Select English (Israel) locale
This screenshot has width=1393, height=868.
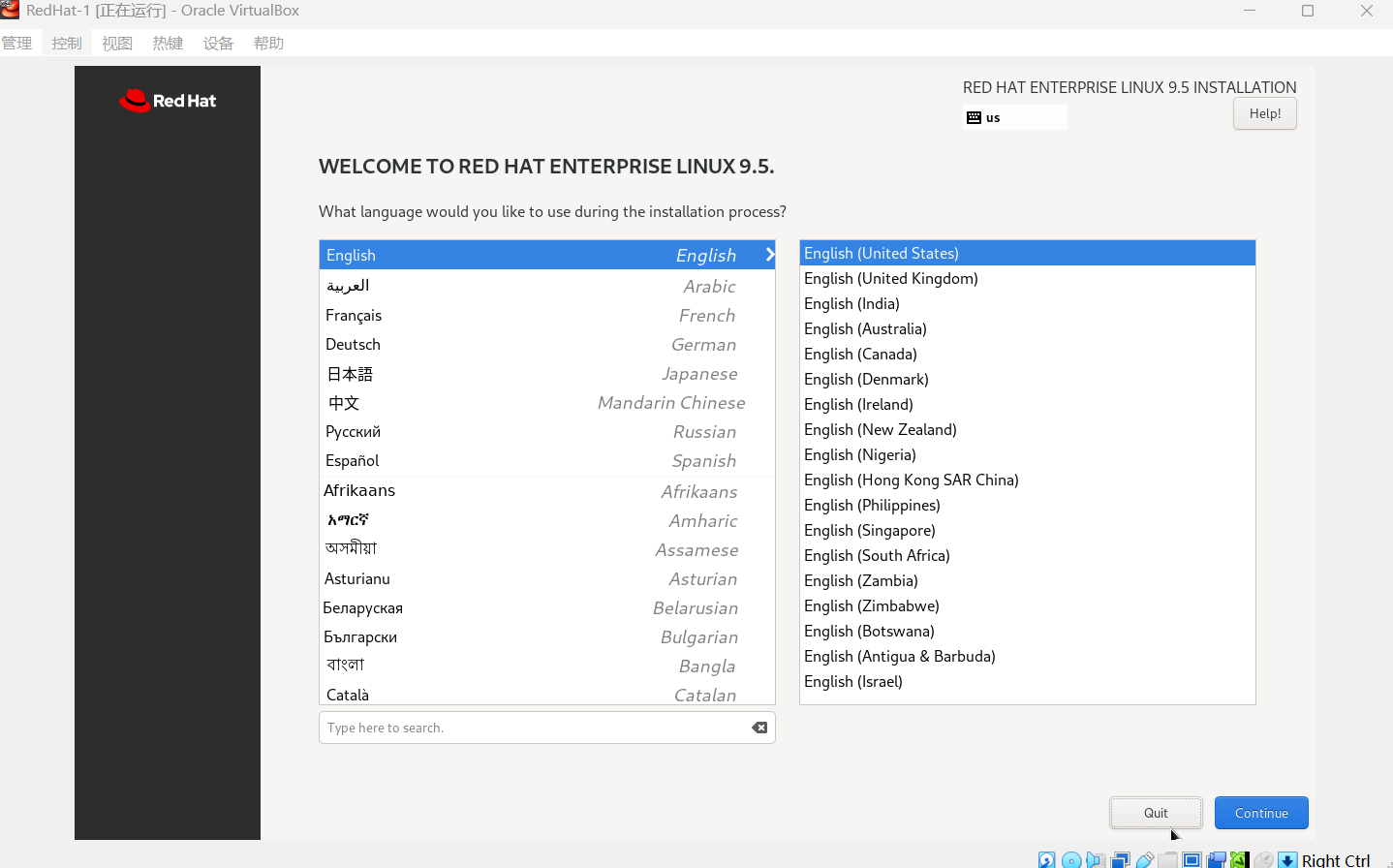click(x=1028, y=681)
